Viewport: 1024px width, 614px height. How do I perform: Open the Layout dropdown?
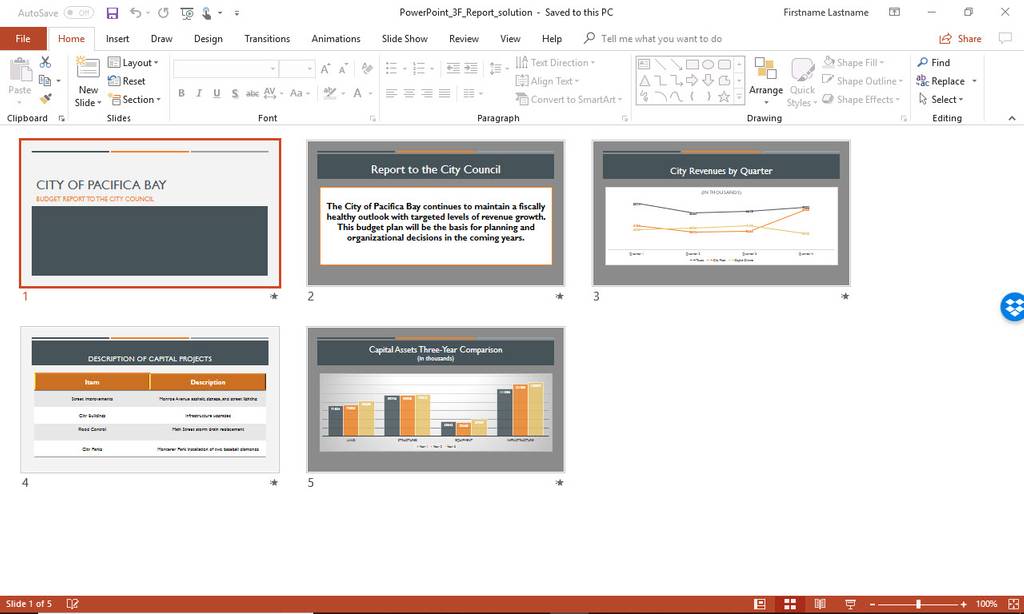(x=133, y=62)
